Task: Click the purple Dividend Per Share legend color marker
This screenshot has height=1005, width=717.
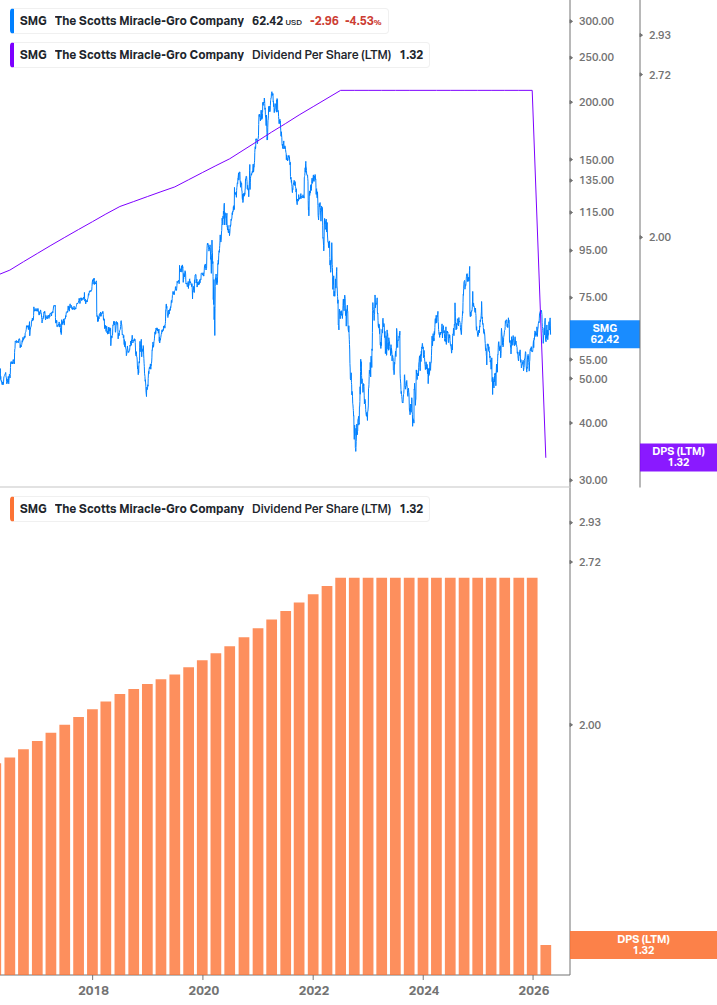Action: (12, 55)
